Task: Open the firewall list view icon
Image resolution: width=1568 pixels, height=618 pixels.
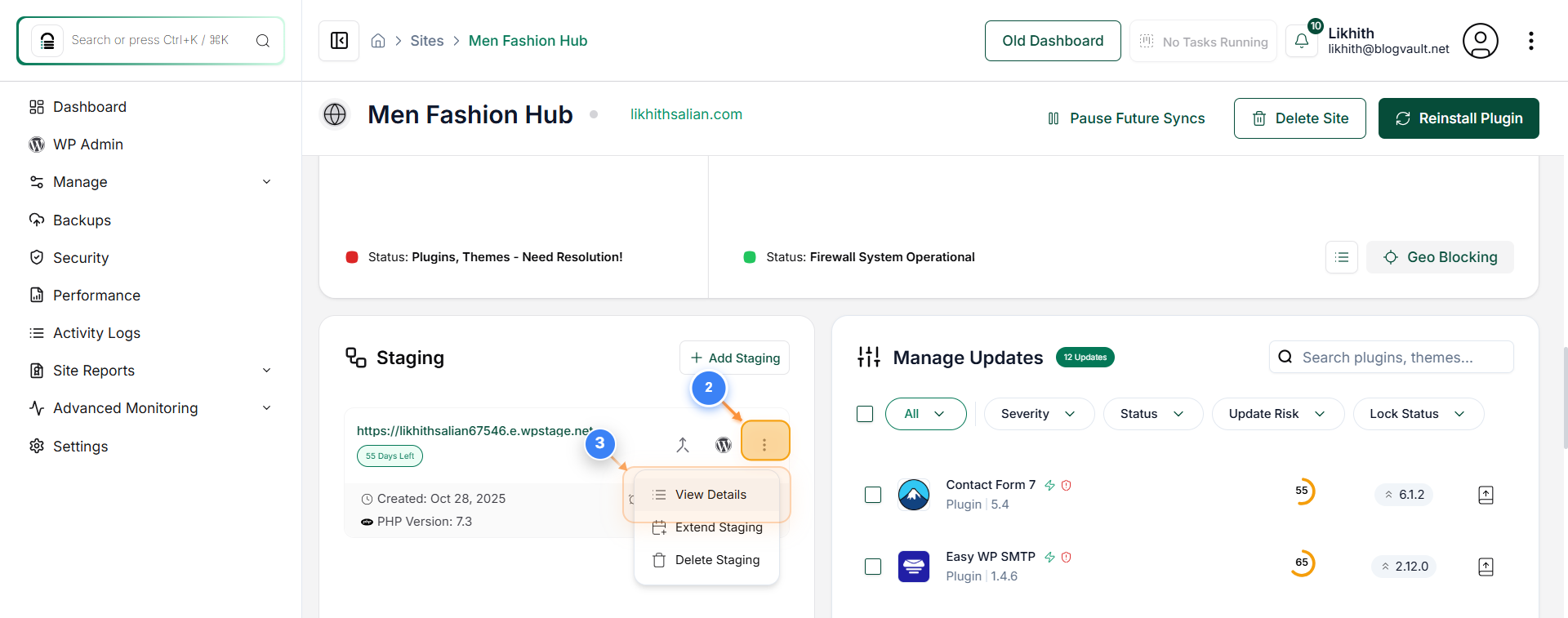Action: coord(1342,257)
